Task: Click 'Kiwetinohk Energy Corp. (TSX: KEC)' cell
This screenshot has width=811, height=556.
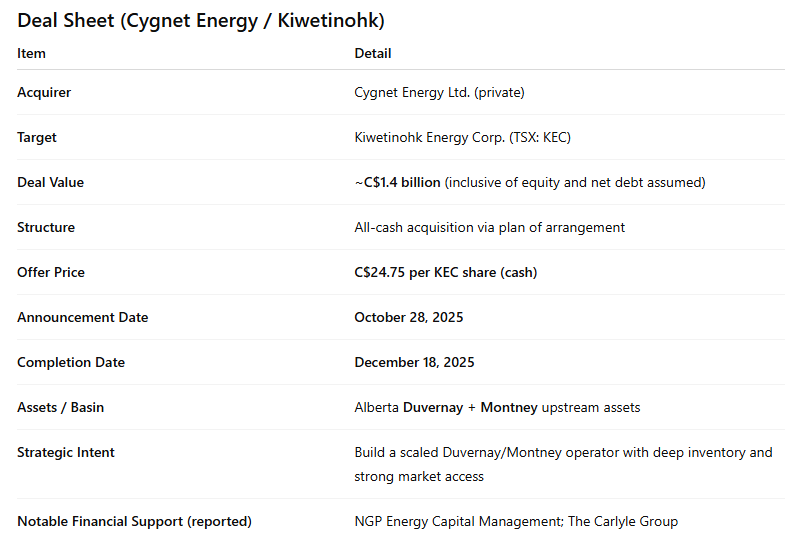Action: [x=462, y=138]
